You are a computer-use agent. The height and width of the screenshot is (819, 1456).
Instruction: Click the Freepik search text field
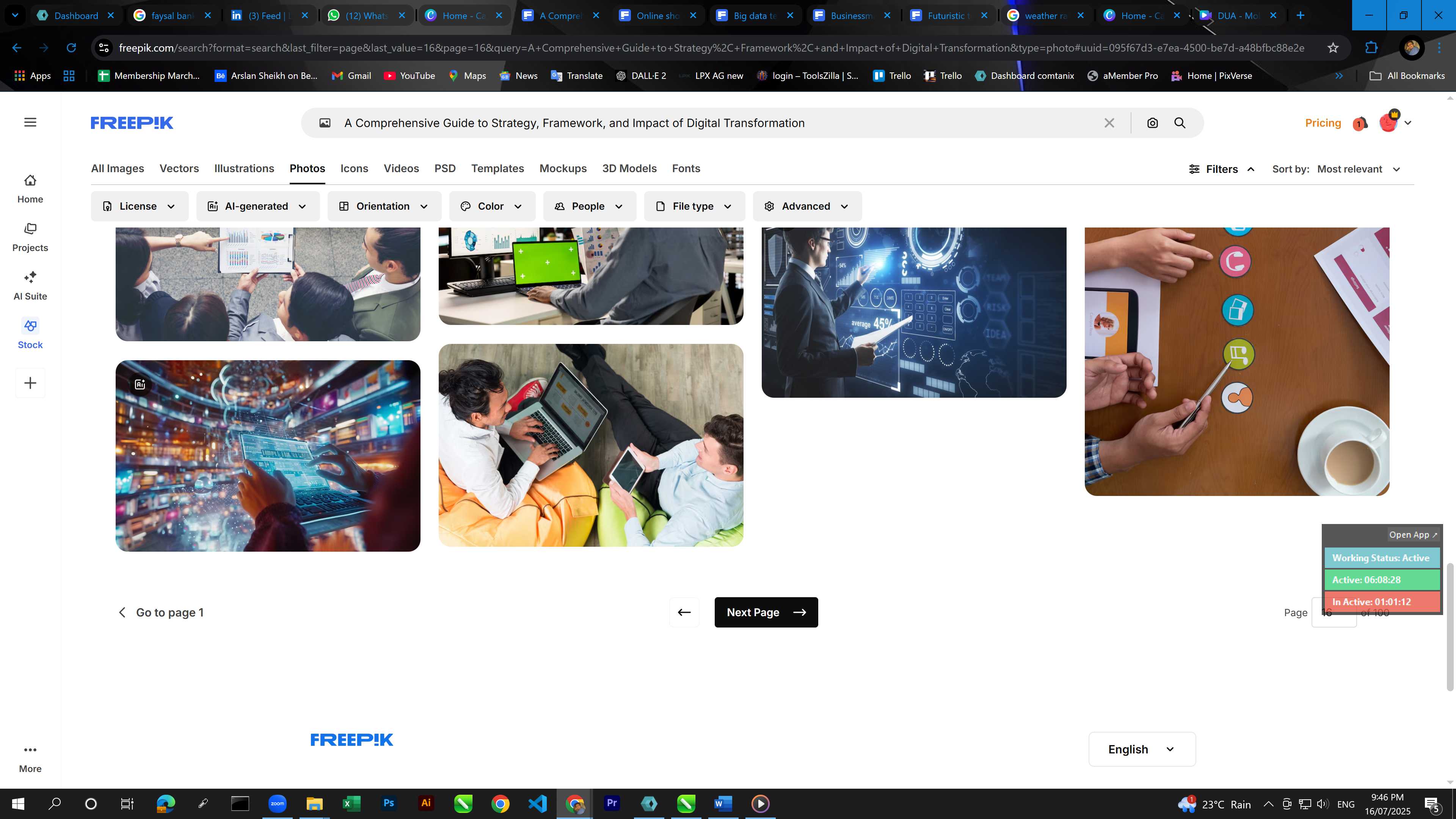(718, 123)
